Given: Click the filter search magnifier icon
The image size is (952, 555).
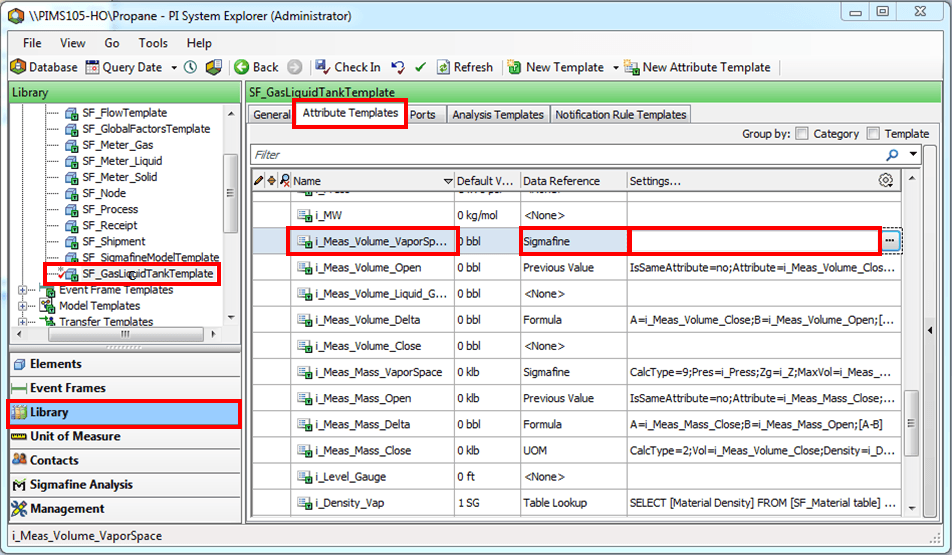Looking at the screenshot, I should pos(892,155).
